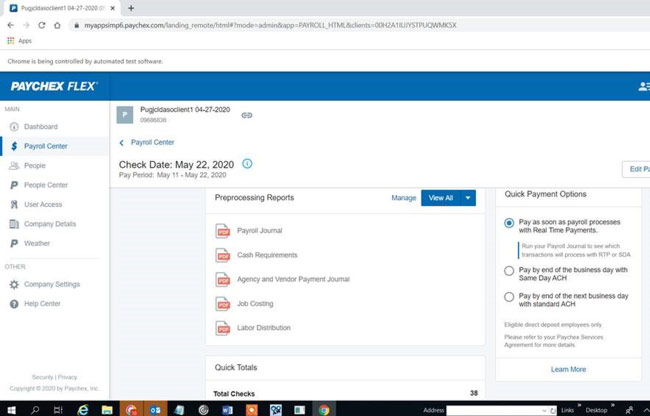
Task: Click the Help Center question icon
Action: pos(14,304)
